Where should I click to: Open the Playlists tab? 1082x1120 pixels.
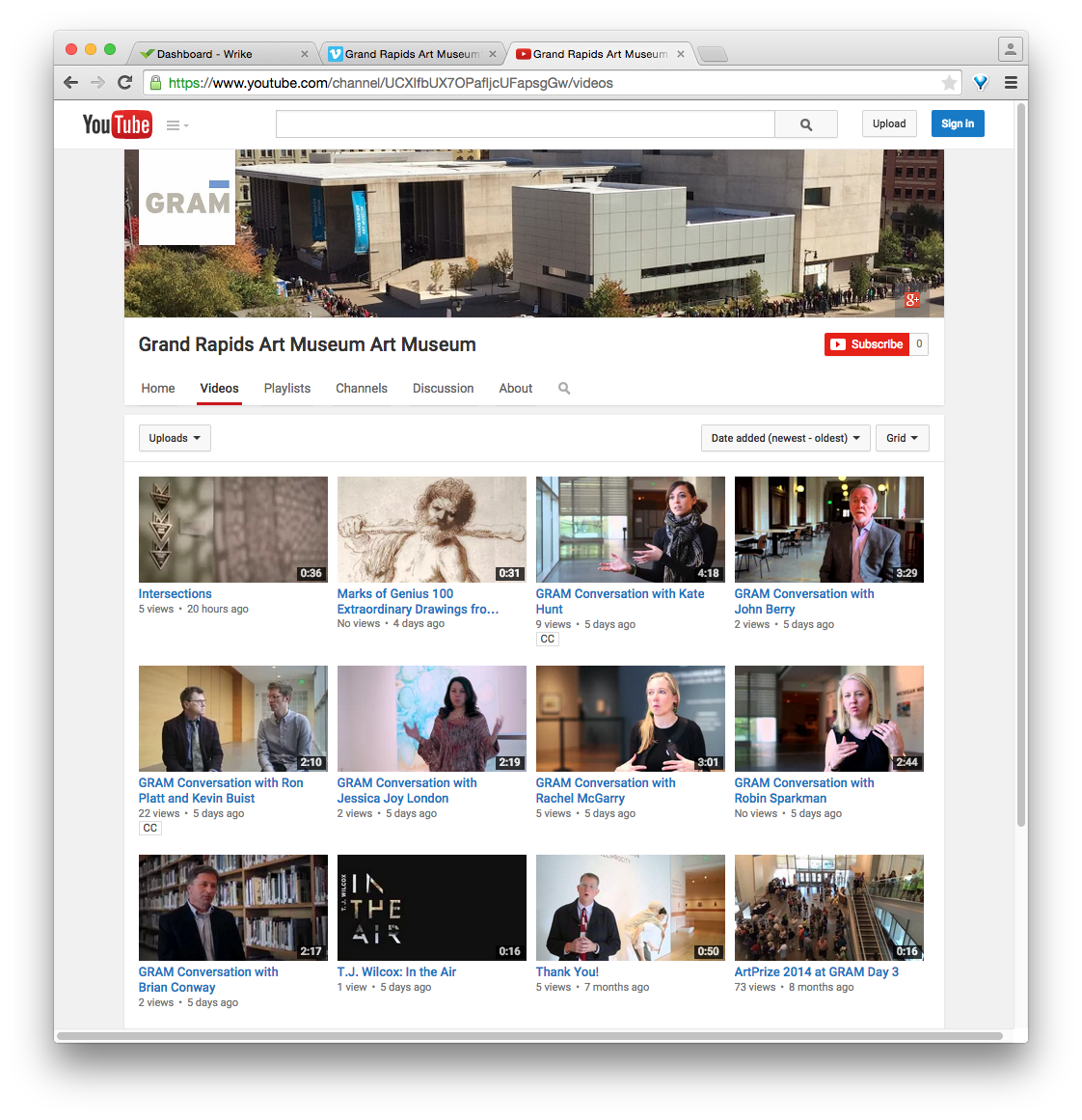(x=287, y=389)
